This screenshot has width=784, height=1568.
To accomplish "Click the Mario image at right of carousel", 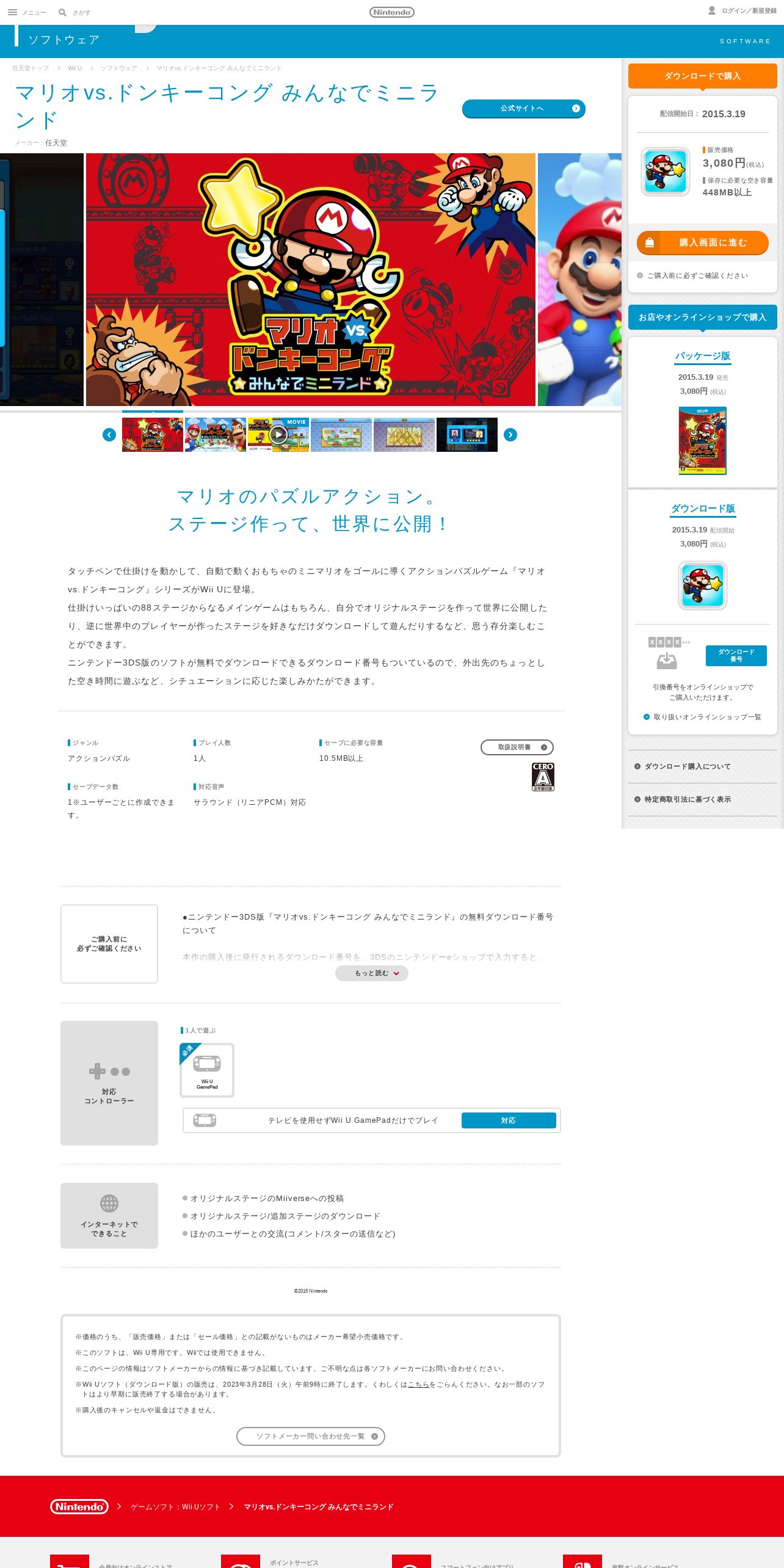I will (579, 280).
